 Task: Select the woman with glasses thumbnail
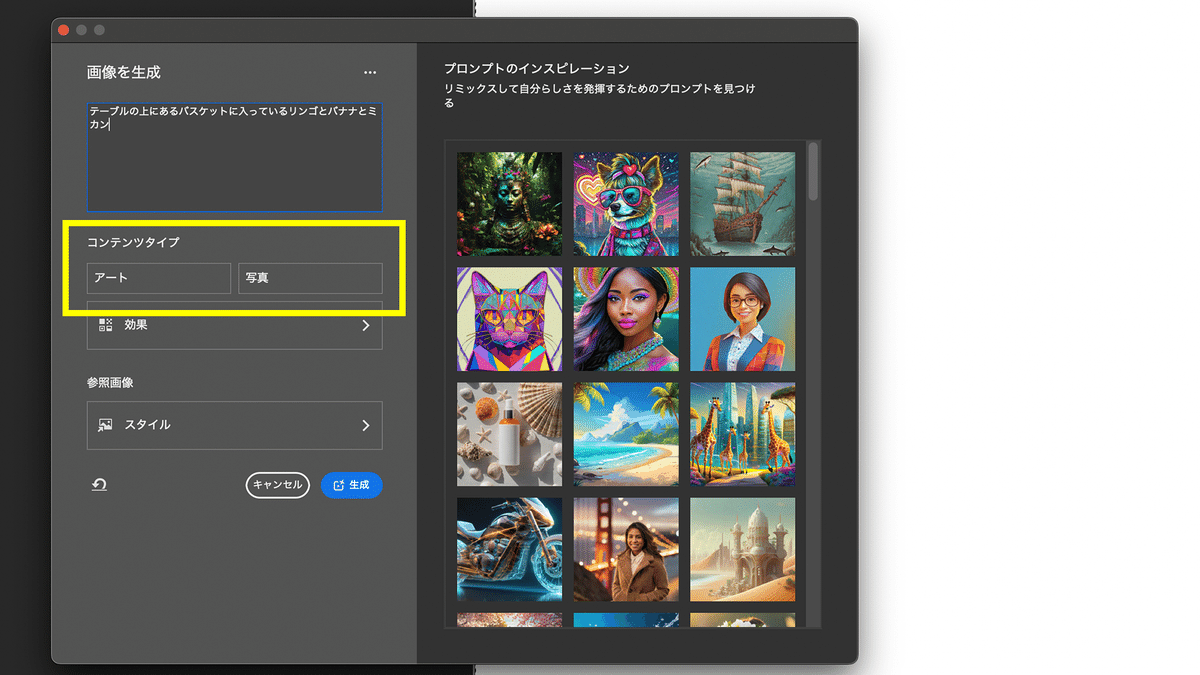click(x=743, y=319)
